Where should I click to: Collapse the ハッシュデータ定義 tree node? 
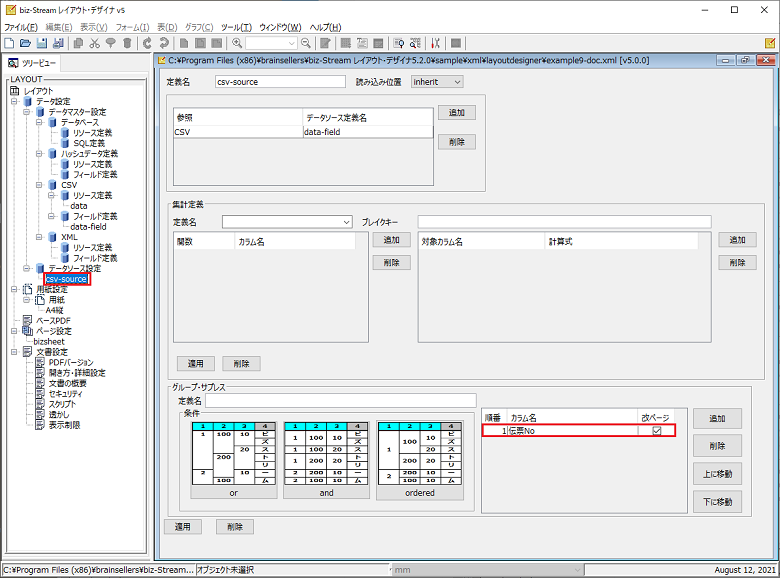pyautogui.click(x=40, y=154)
